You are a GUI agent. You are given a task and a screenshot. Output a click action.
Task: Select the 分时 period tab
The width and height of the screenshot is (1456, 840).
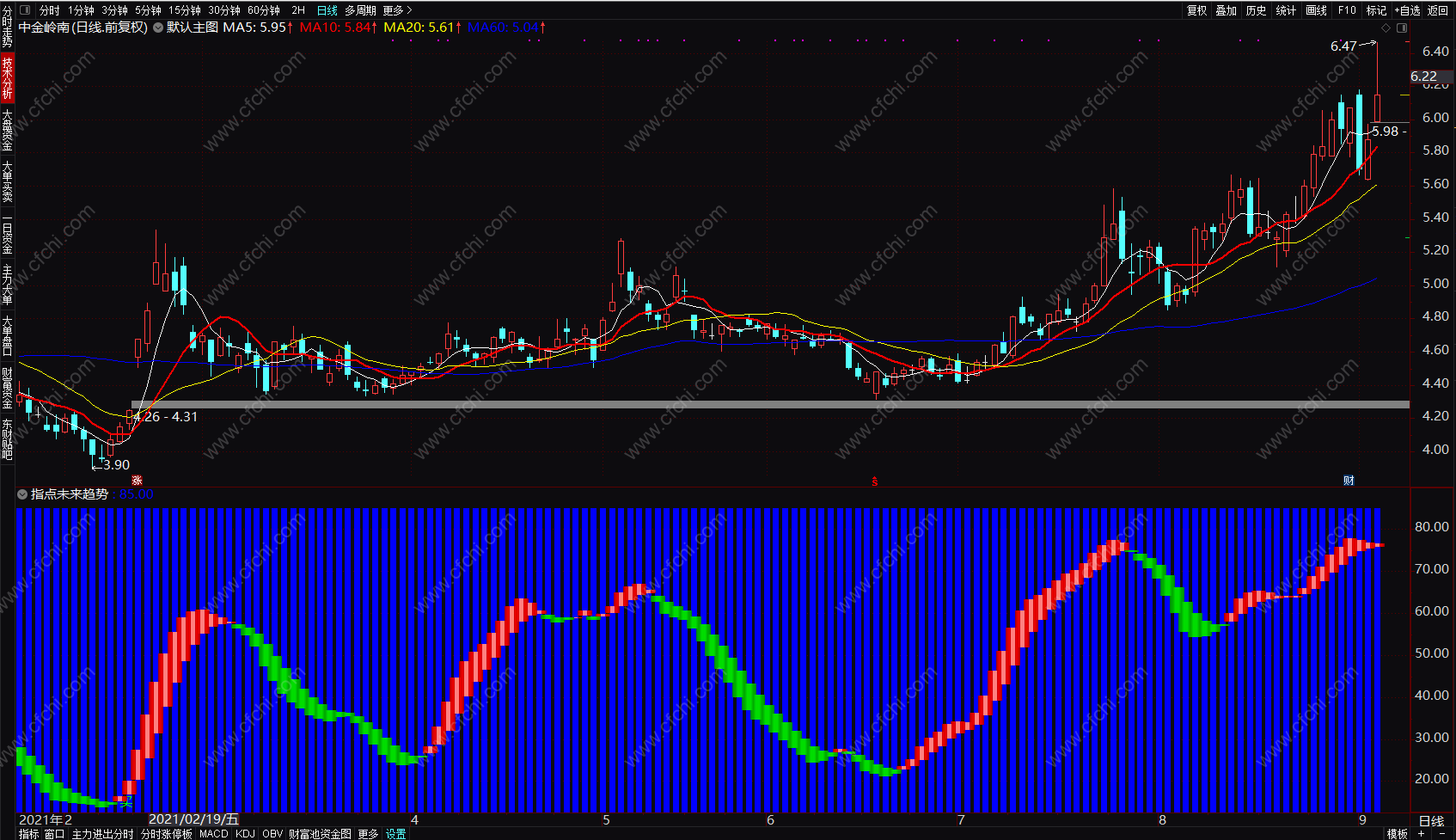pyautogui.click(x=50, y=10)
